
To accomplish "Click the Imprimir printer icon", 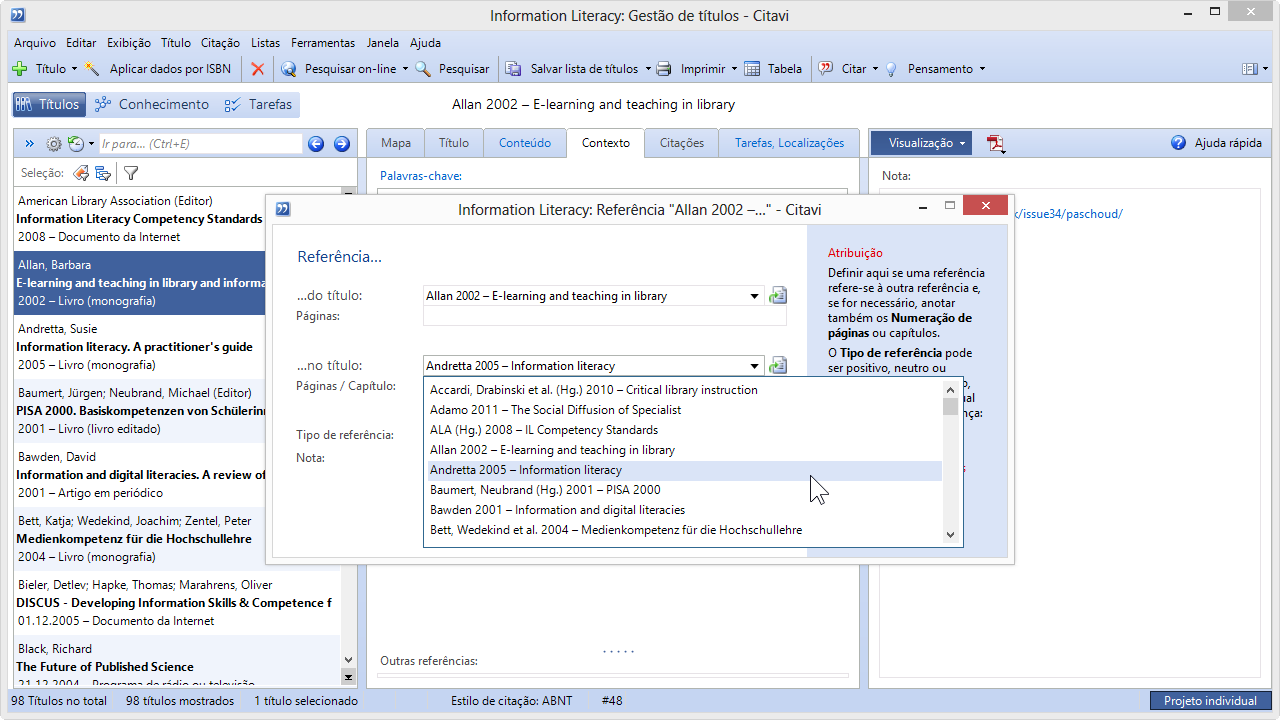I will (664, 69).
